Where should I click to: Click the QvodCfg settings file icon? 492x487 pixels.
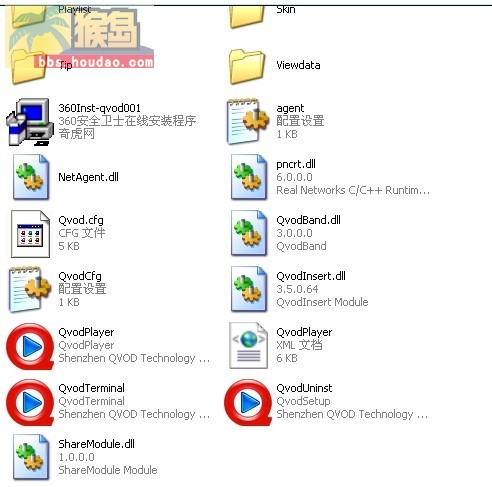[30, 289]
